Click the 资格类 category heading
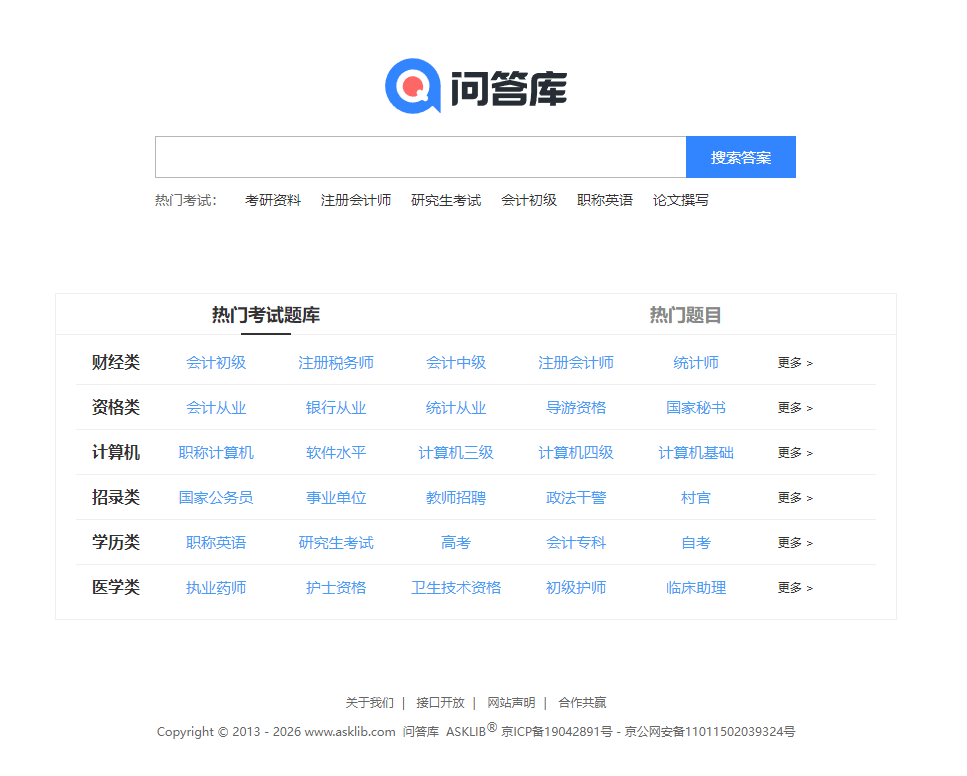The width and height of the screenshot is (967, 776). 116,407
